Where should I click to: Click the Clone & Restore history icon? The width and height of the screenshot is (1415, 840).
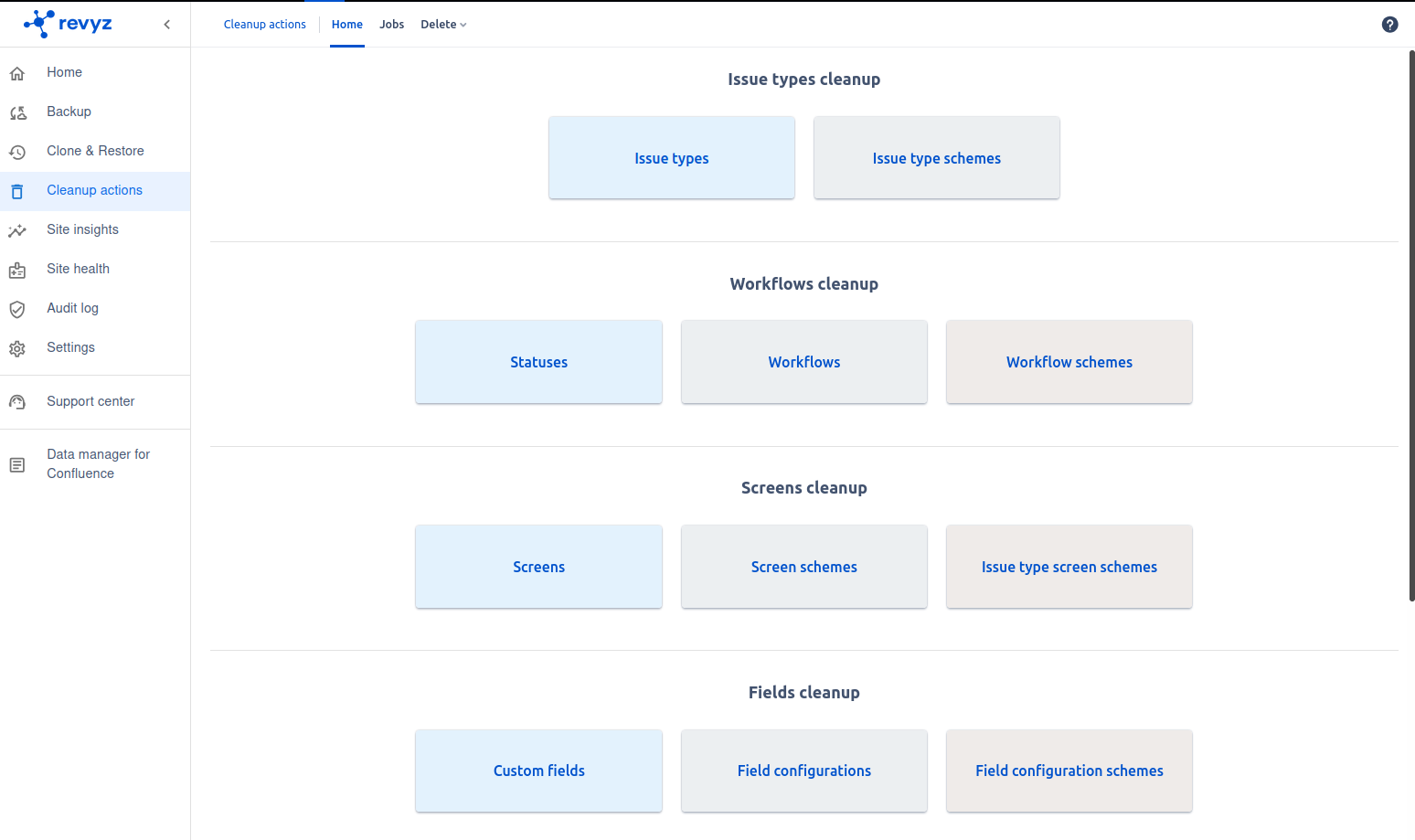(17, 152)
